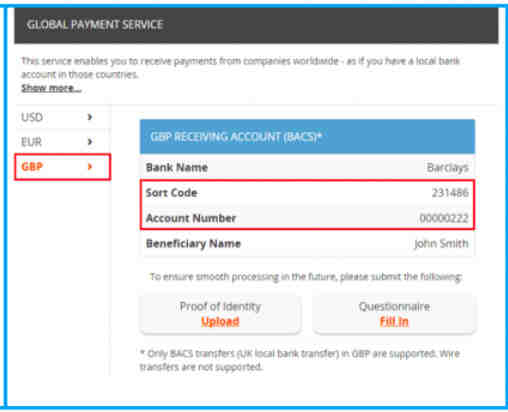Click the chevron arrow next to EUR
Screen dimensions: 508x412
point(90,142)
